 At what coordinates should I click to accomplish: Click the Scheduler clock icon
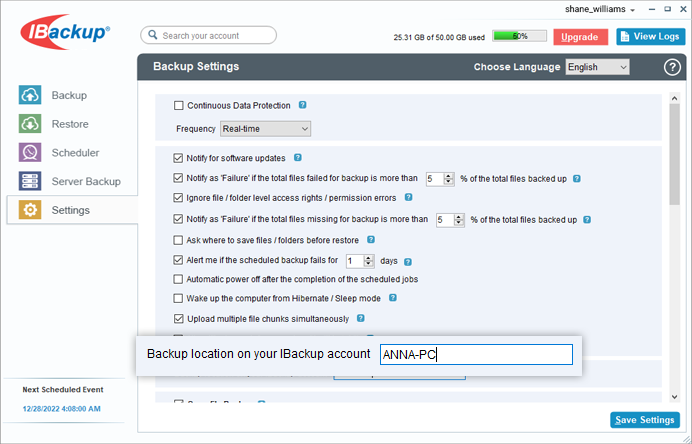pos(31,153)
